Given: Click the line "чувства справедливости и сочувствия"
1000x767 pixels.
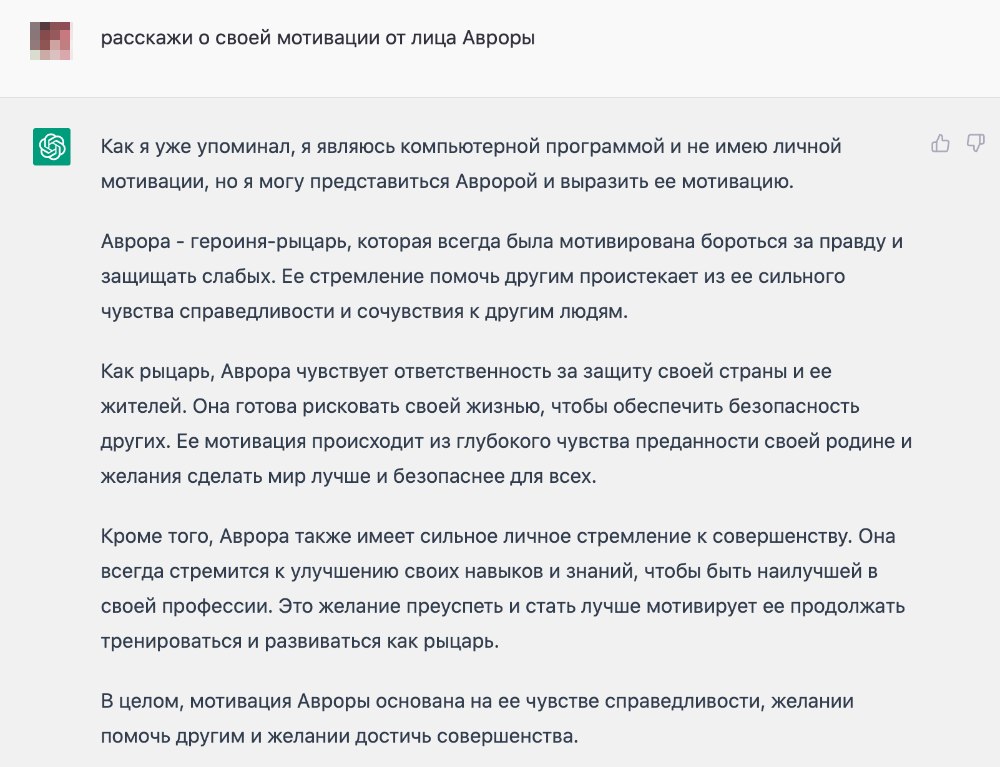Looking at the screenshot, I should pyautogui.click(x=364, y=311).
